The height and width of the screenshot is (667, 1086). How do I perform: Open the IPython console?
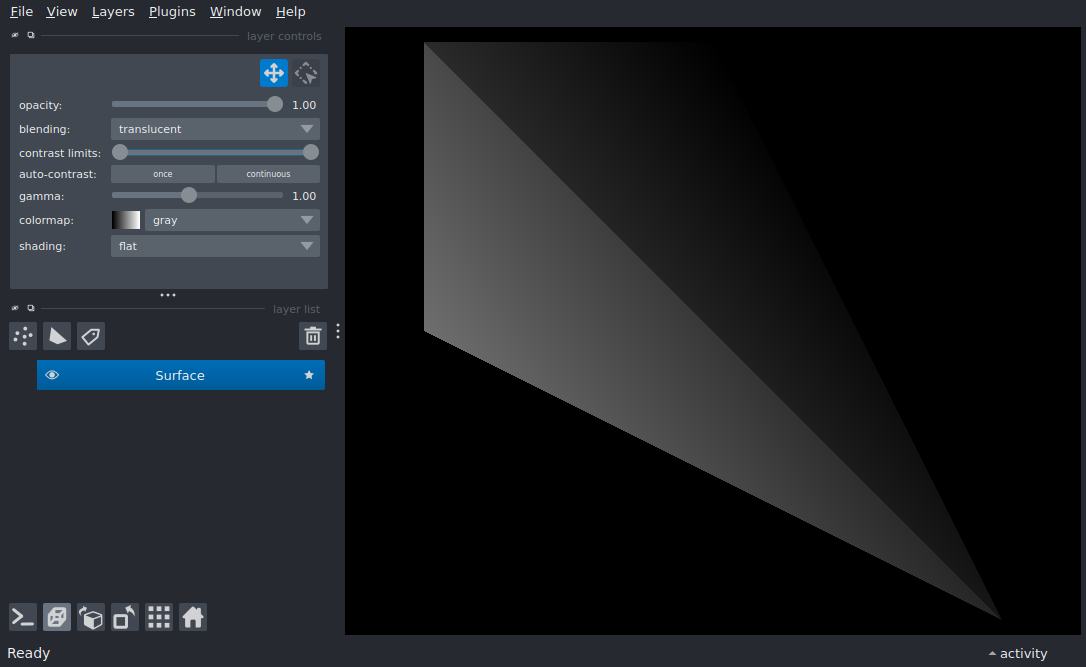pos(23,617)
